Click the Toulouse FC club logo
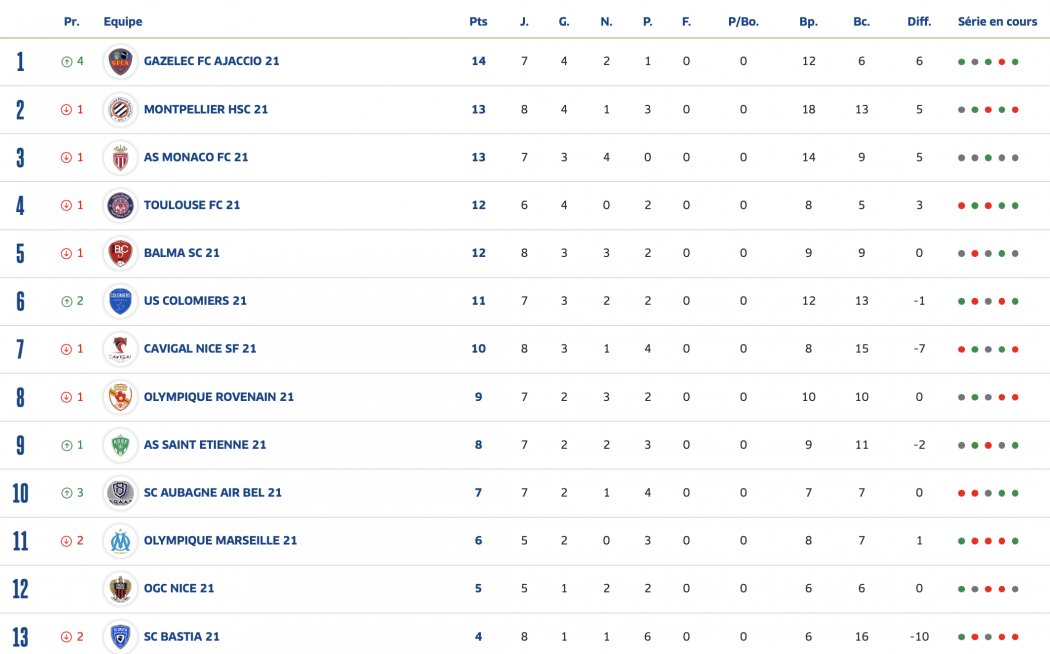Image resolution: width=1050 pixels, height=654 pixels. (121, 205)
